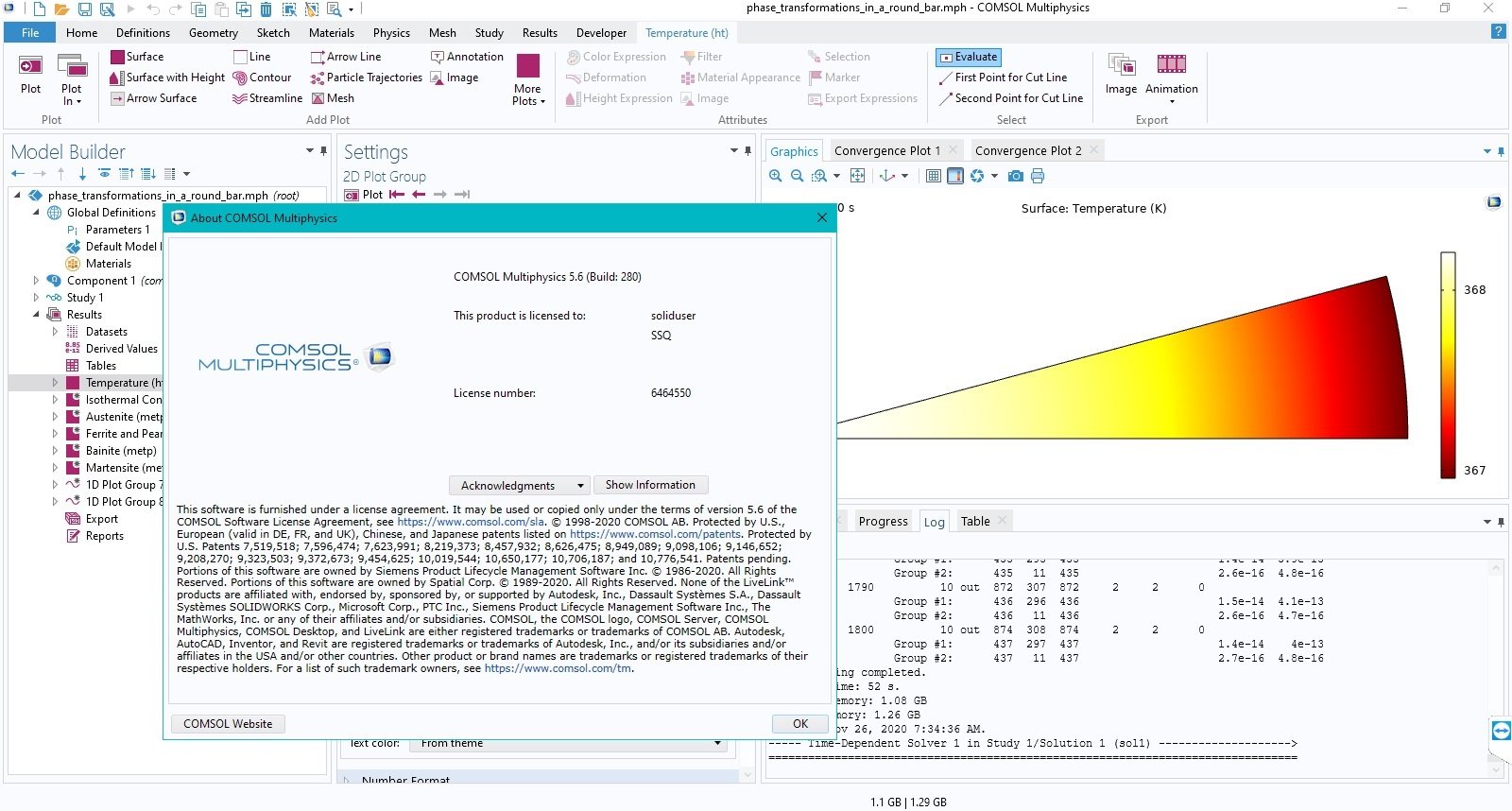
Task: Toggle the color legend display in Graphics toolbar
Action: click(955, 176)
